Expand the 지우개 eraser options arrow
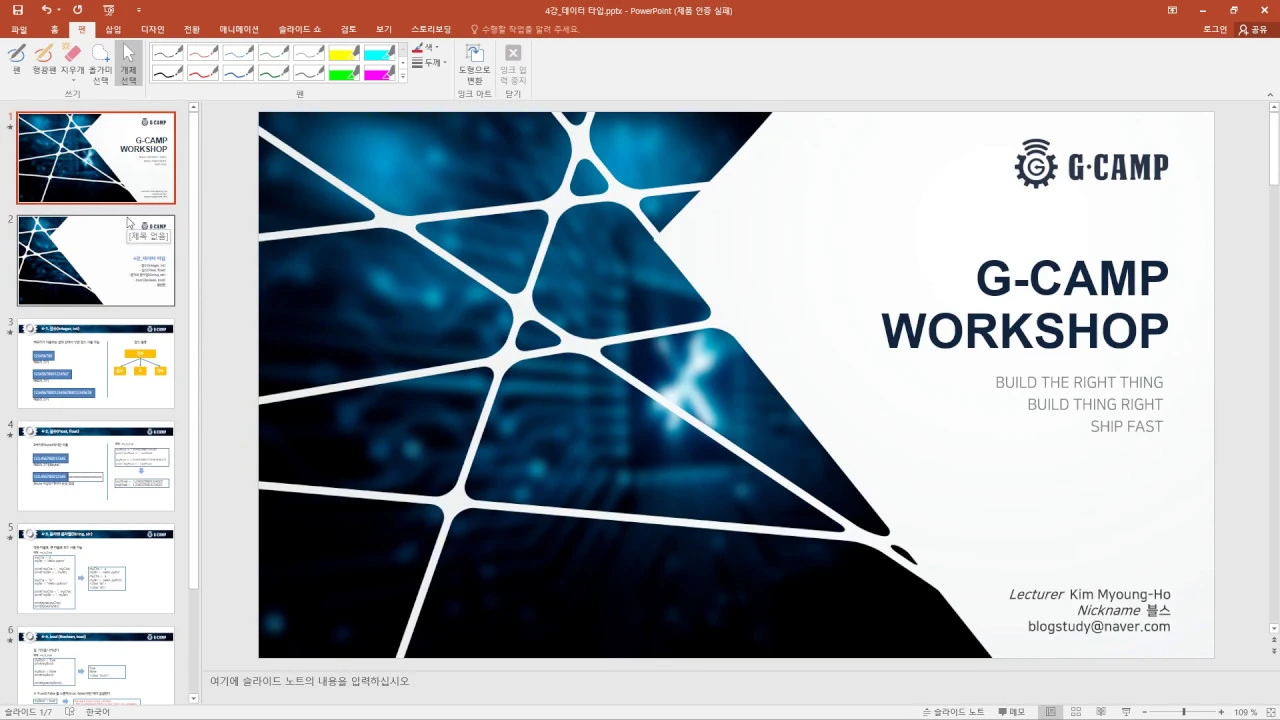This screenshot has width=1280, height=720. (x=72, y=80)
